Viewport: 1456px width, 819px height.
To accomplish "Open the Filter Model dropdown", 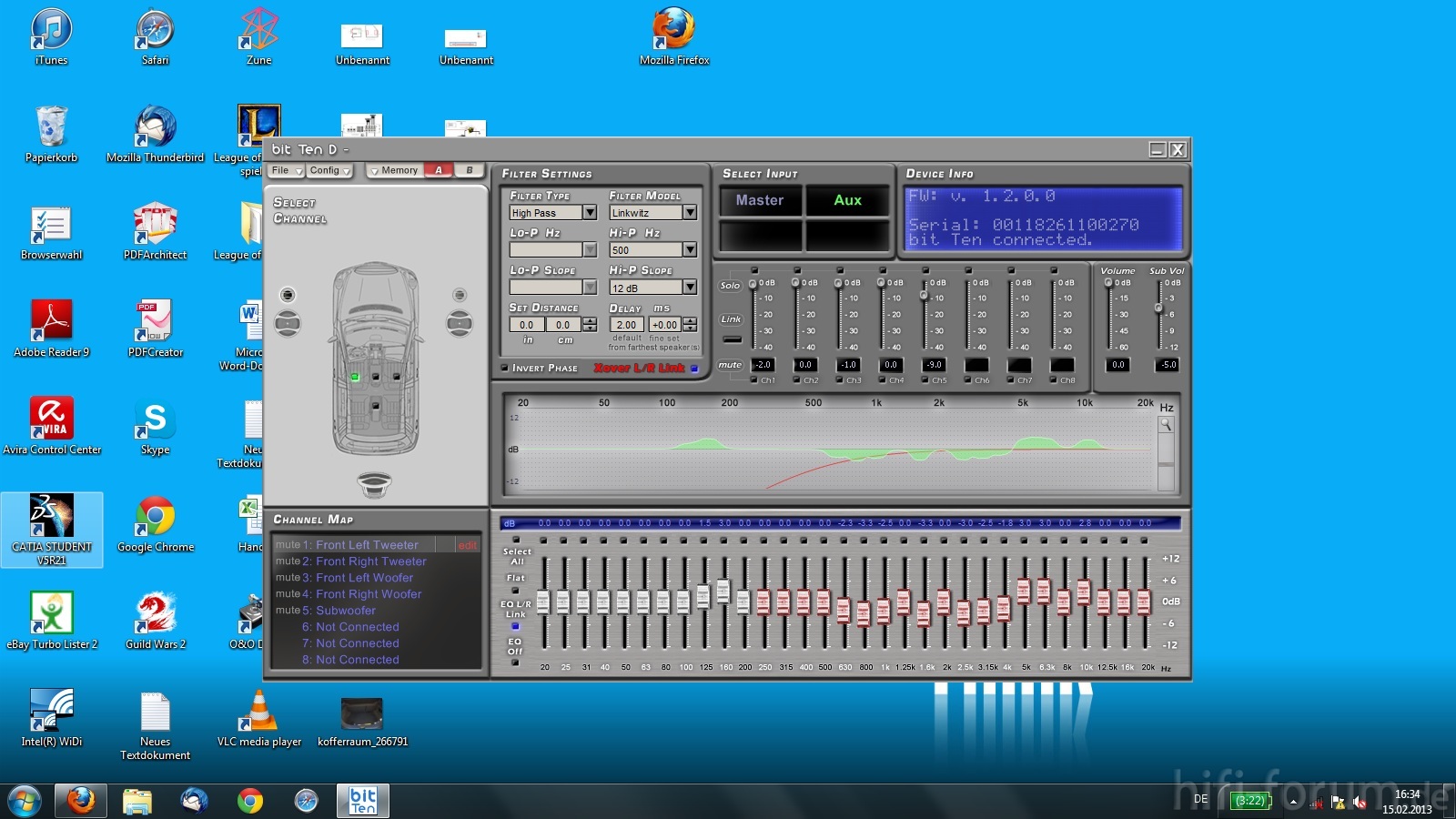I will (690, 213).
